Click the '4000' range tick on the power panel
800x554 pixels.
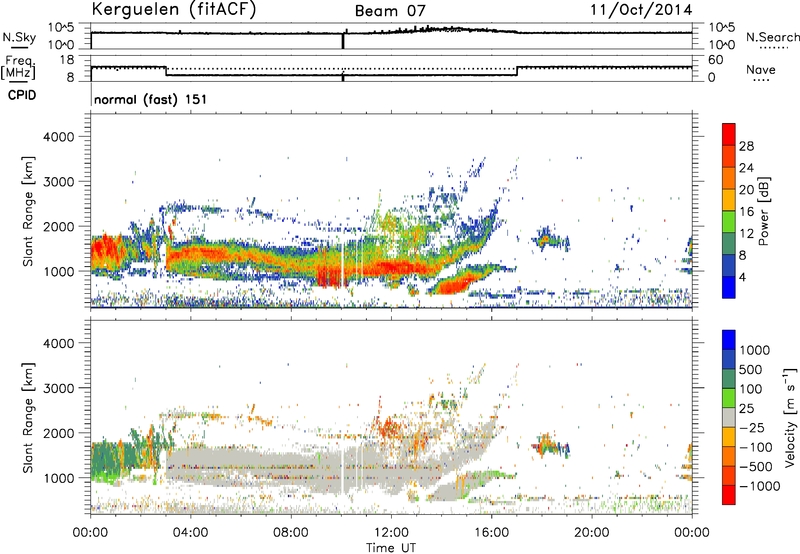tap(59, 137)
